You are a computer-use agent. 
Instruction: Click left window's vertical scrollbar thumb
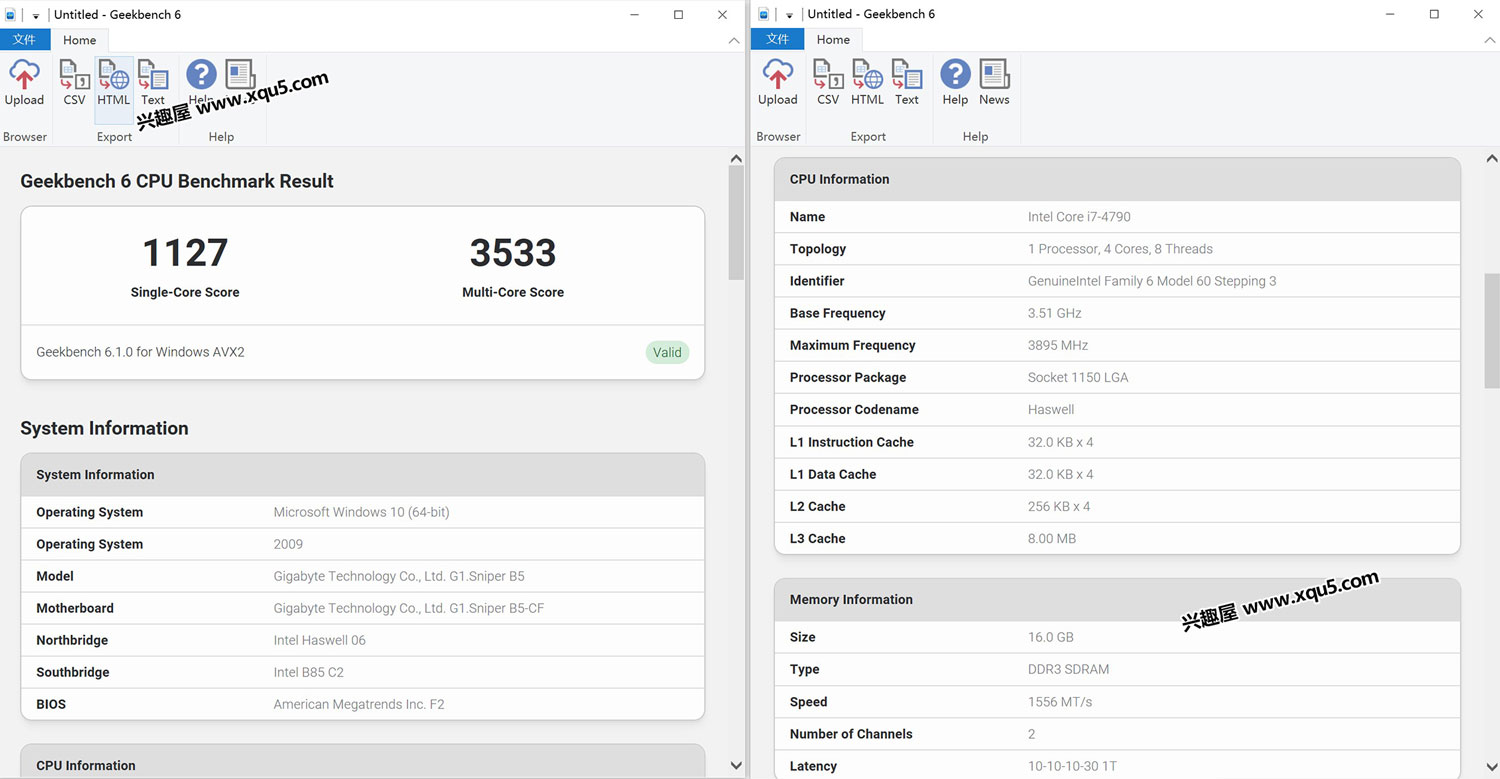point(736,222)
